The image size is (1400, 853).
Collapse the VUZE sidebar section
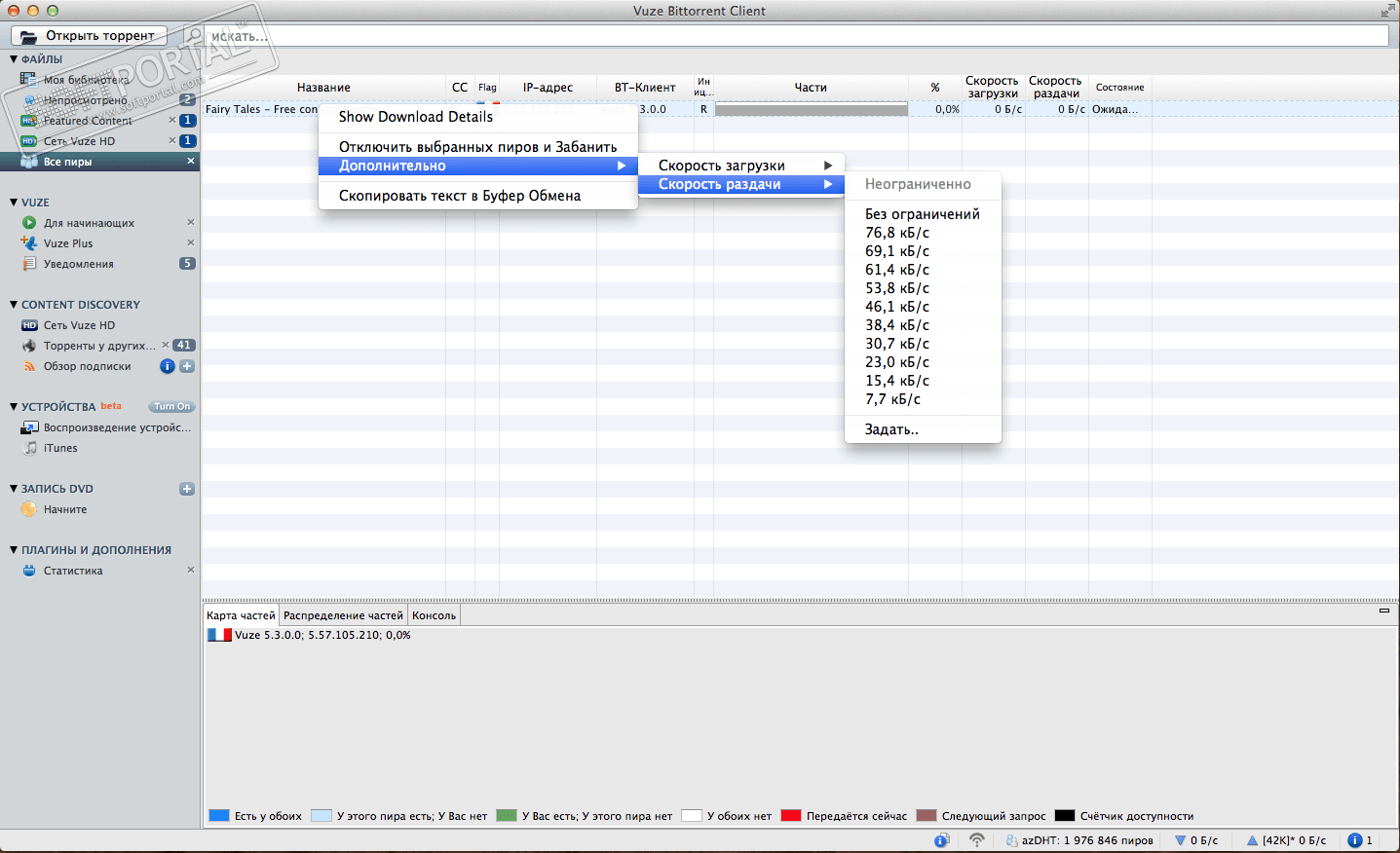tap(14, 203)
